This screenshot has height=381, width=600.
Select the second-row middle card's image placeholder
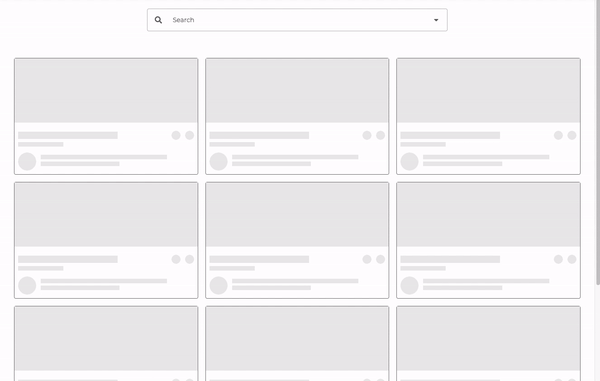(x=297, y=215)
